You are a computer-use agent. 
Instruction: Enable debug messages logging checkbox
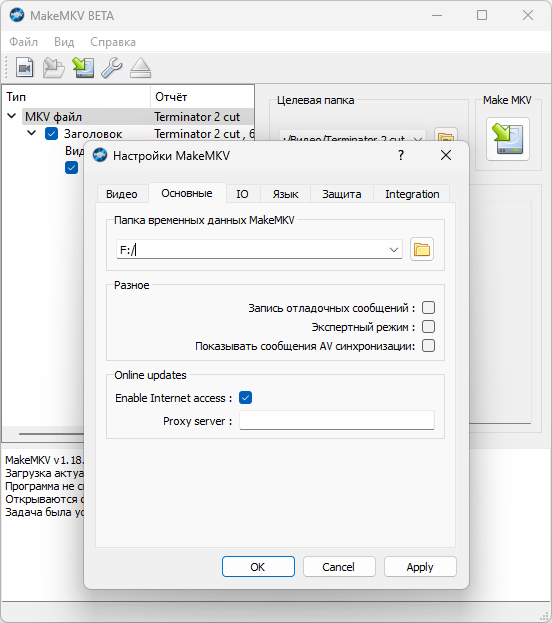coord(428,308)
